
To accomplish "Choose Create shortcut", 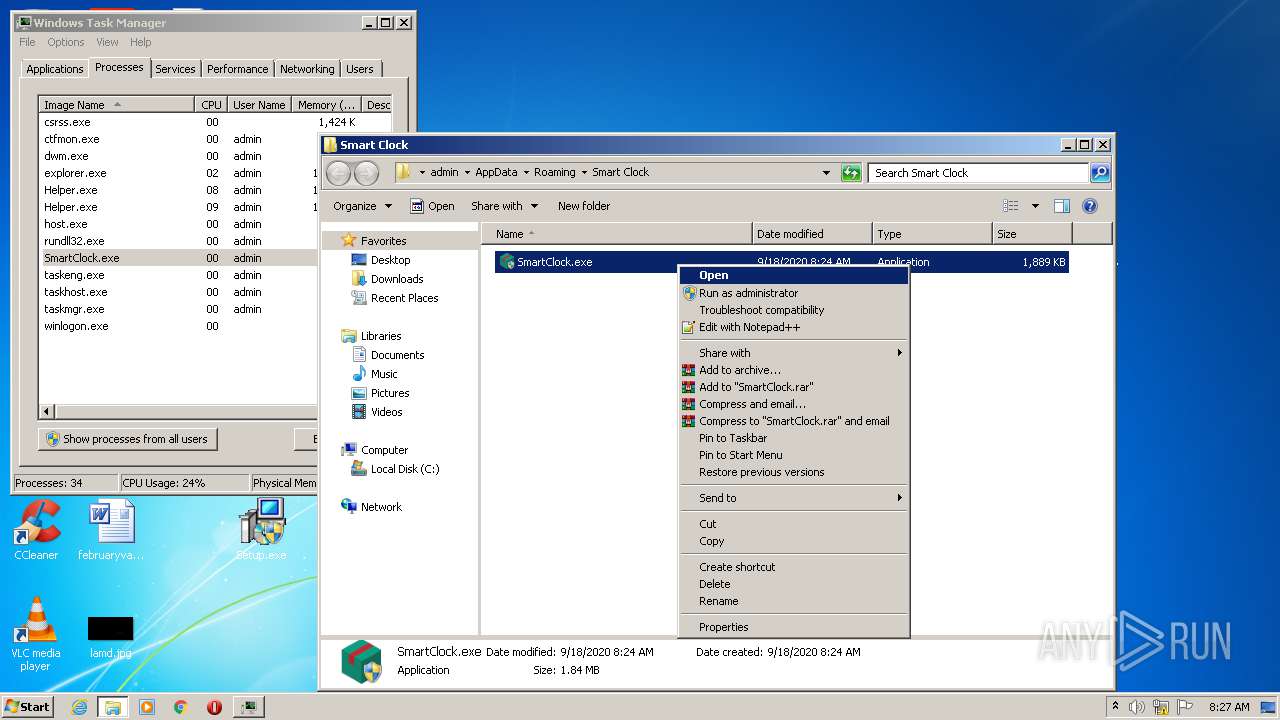I will pyautogui.click(x=794, y=567).
